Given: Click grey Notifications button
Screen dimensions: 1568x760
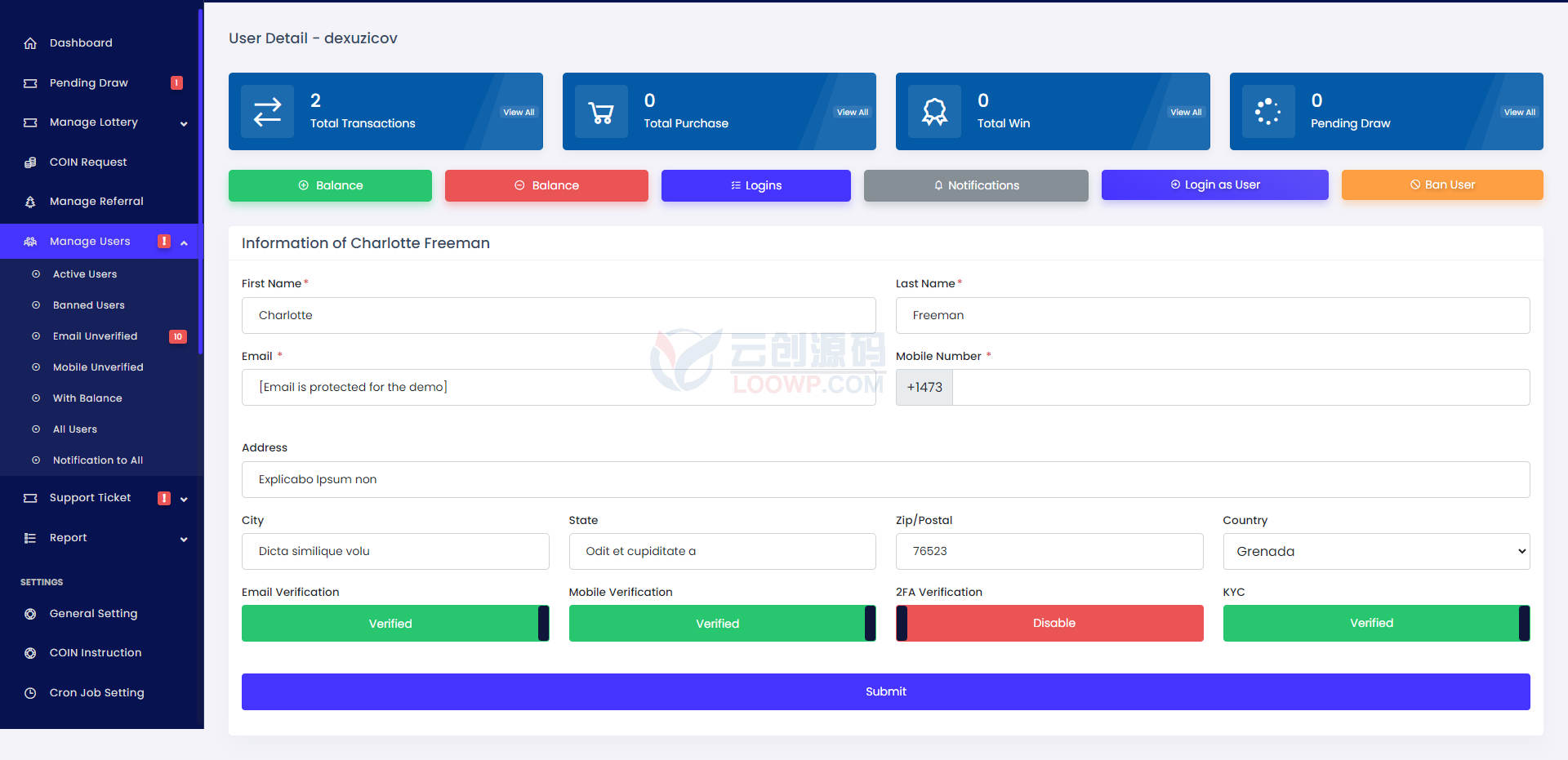Looking at the screenshot, I should point(976,185).
